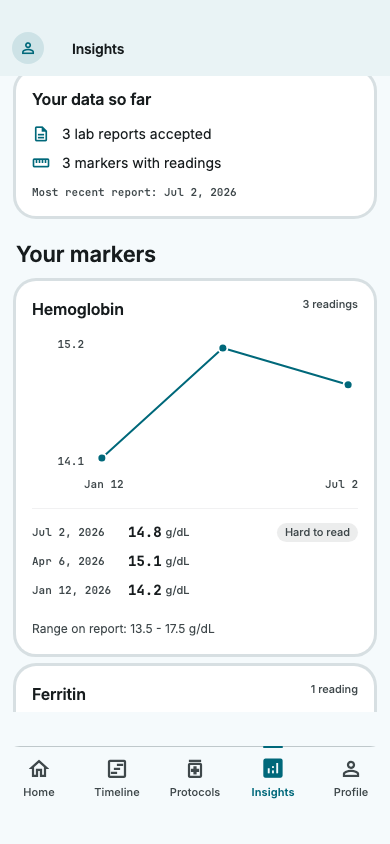The height and width of the screenshot is (844, 390).
Task: Select the Jul 2 point on Hemoglobin chart
Action: coord(348,385)
